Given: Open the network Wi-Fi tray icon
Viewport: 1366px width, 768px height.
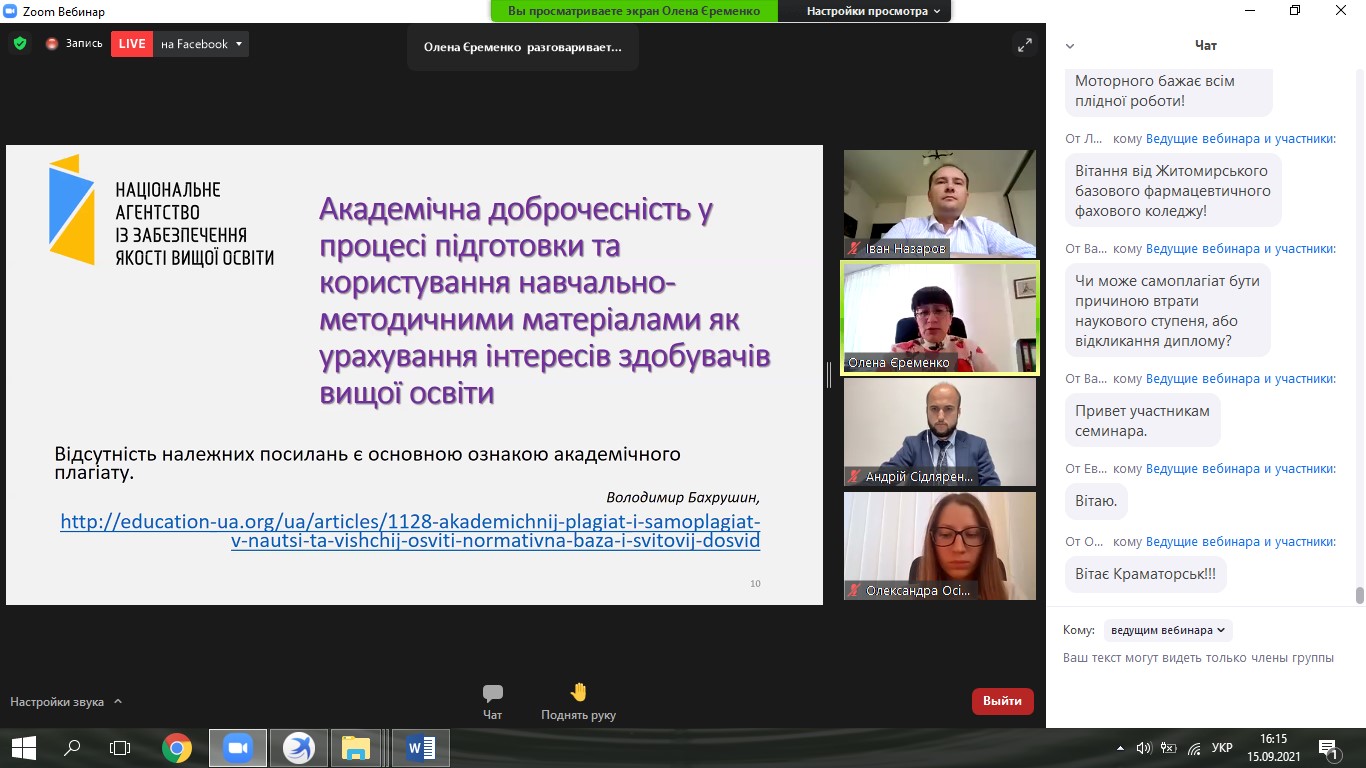Looking at the screenshot, I should point(1195,748).
